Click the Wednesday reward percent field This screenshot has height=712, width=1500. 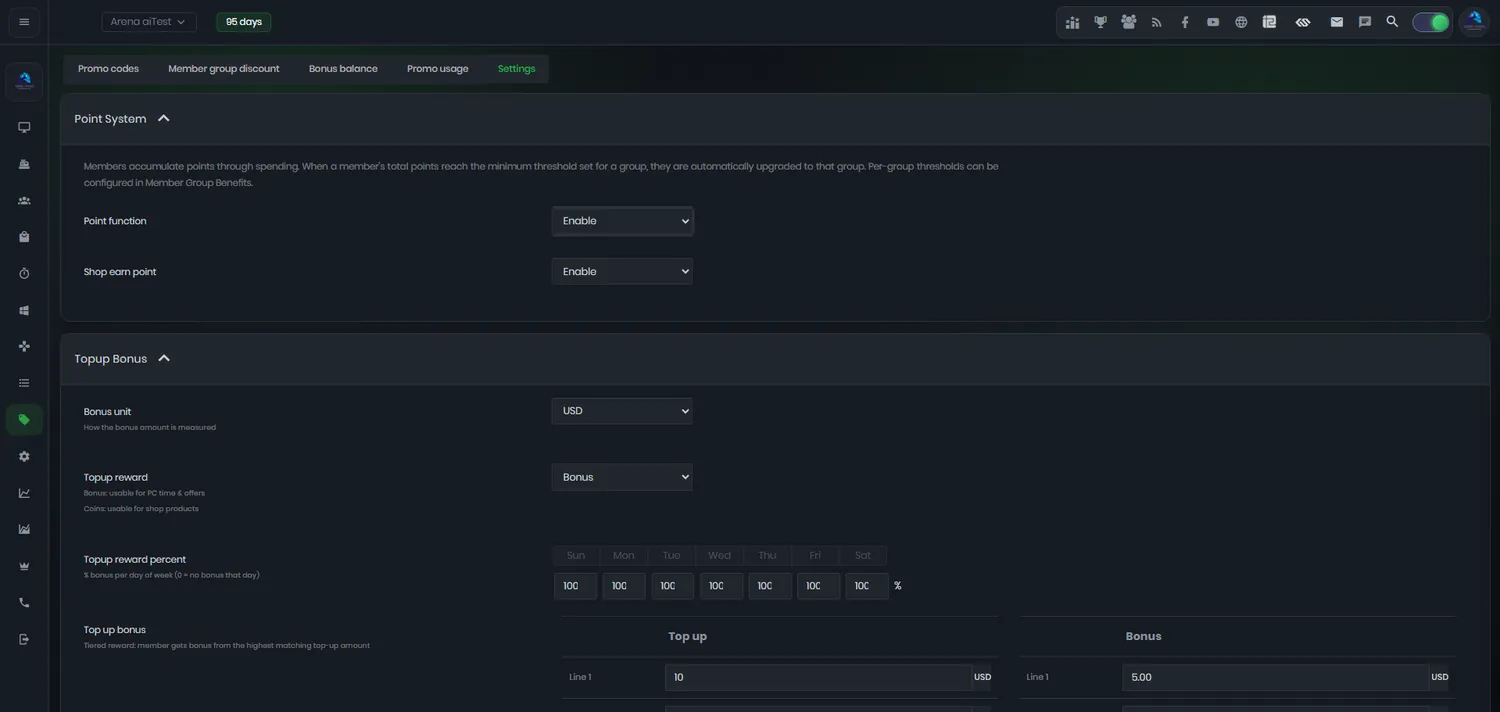(721, 586)
